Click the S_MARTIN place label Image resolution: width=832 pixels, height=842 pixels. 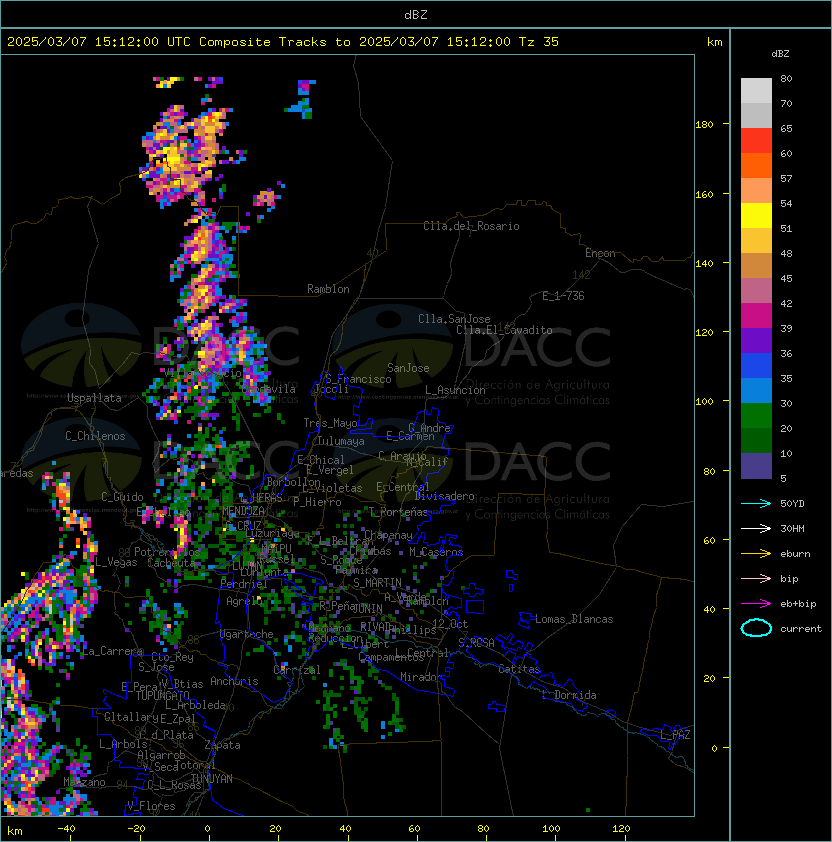coord(377,583)
